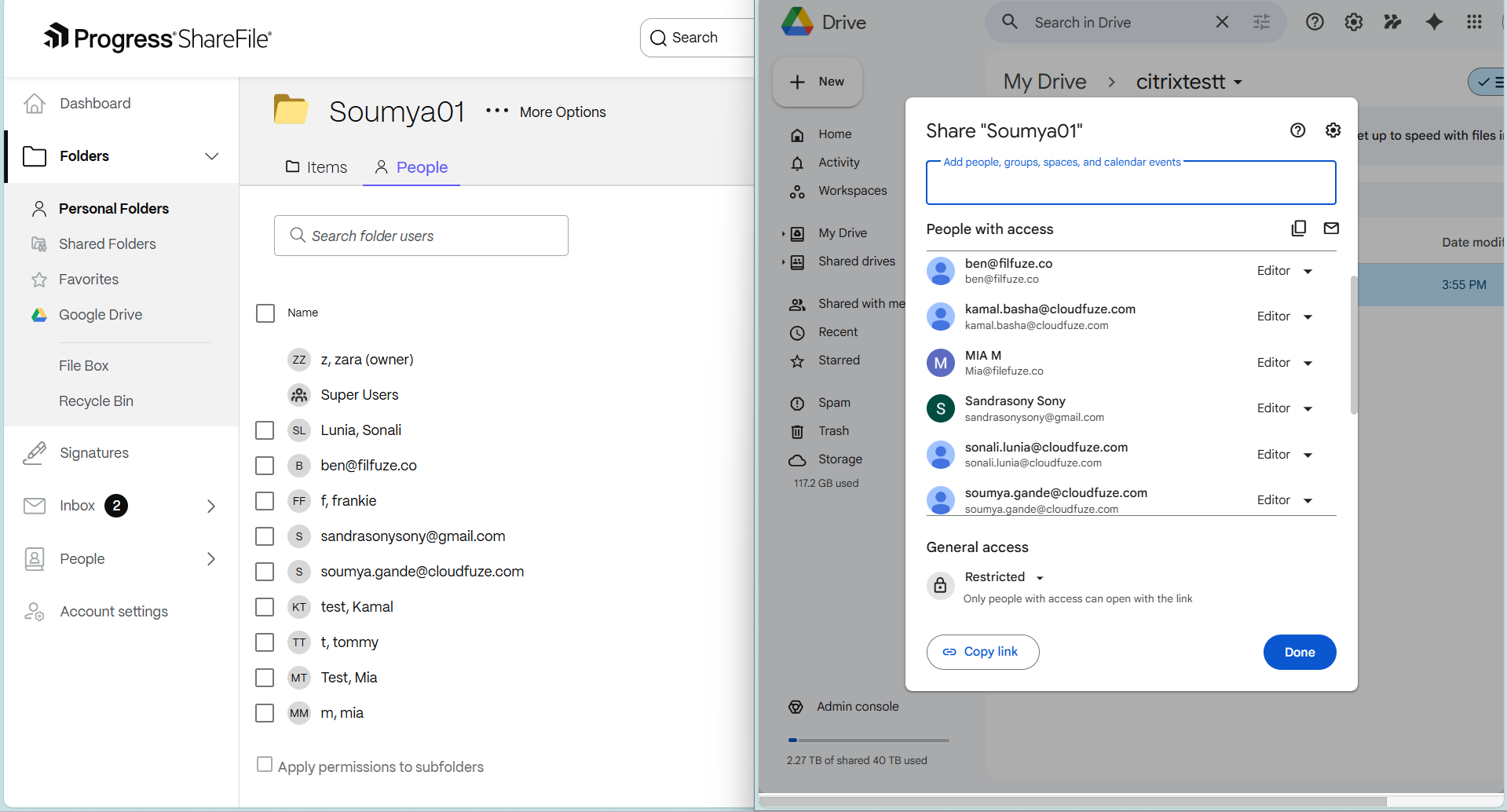
Task: Check the select-all Name checkbox
Action: point(265,313)
